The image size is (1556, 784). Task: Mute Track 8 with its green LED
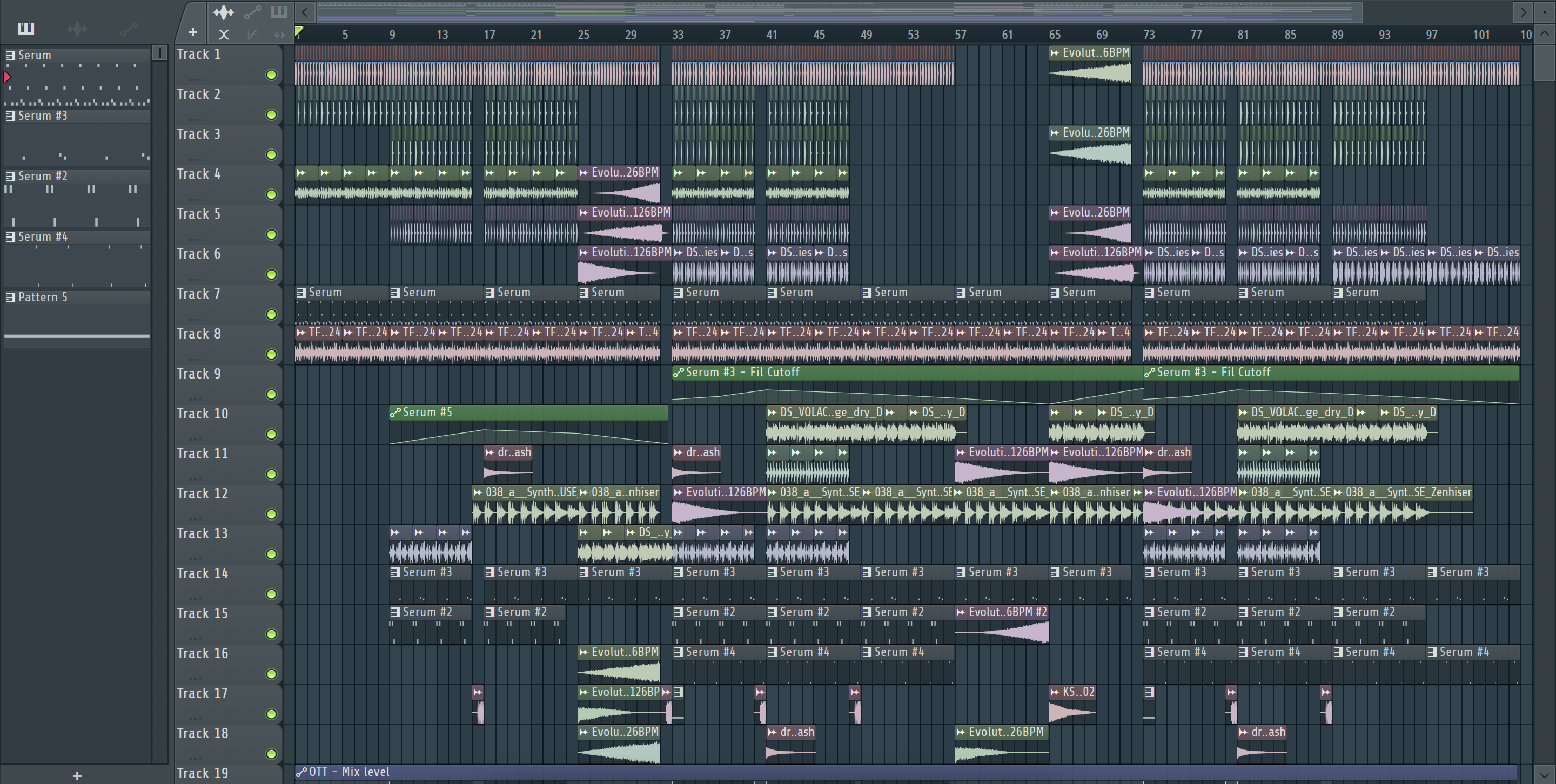pyautogui.click(x=272, y=354)
